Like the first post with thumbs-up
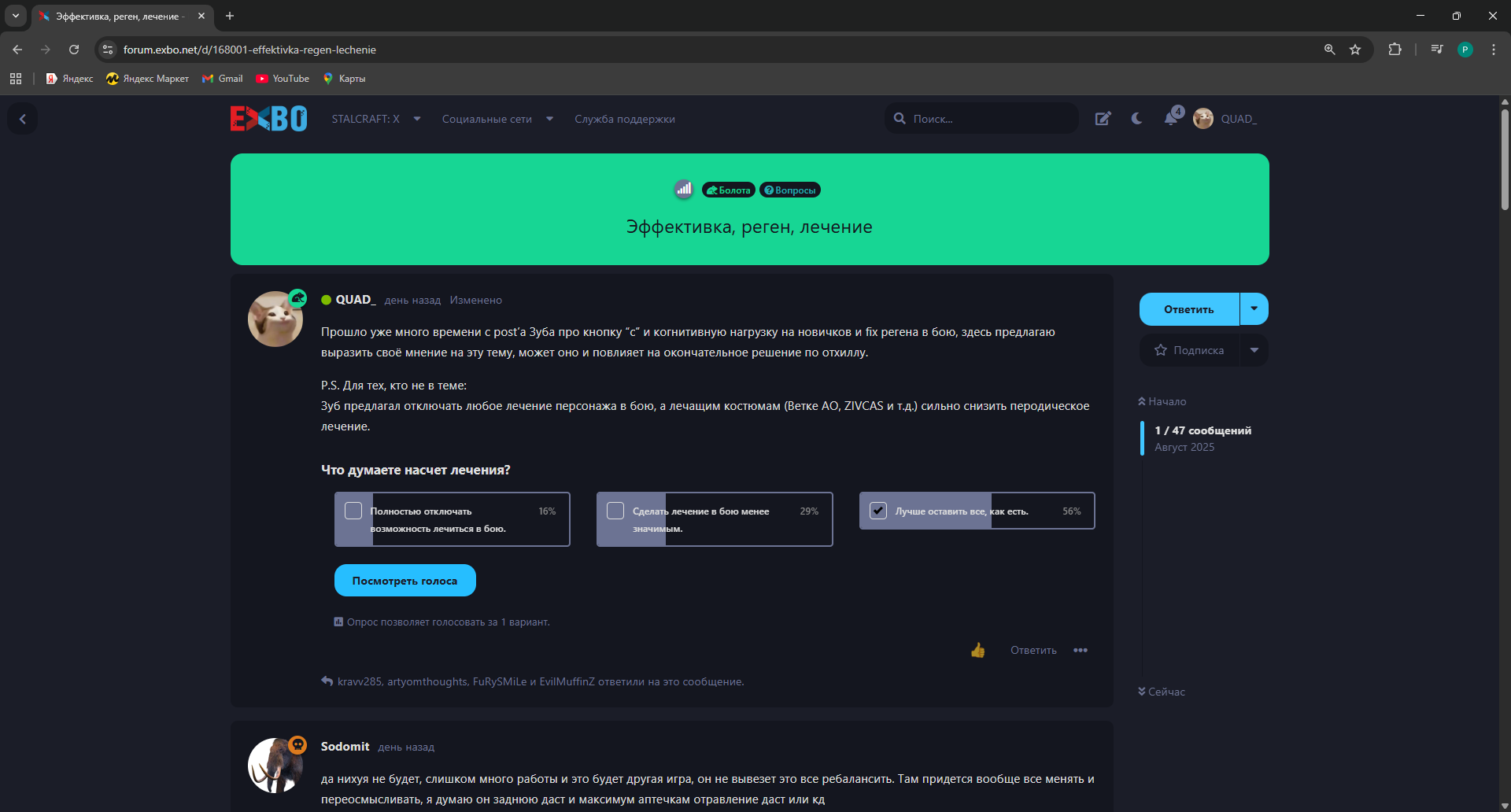1511x812 pixels. [977, 650]
